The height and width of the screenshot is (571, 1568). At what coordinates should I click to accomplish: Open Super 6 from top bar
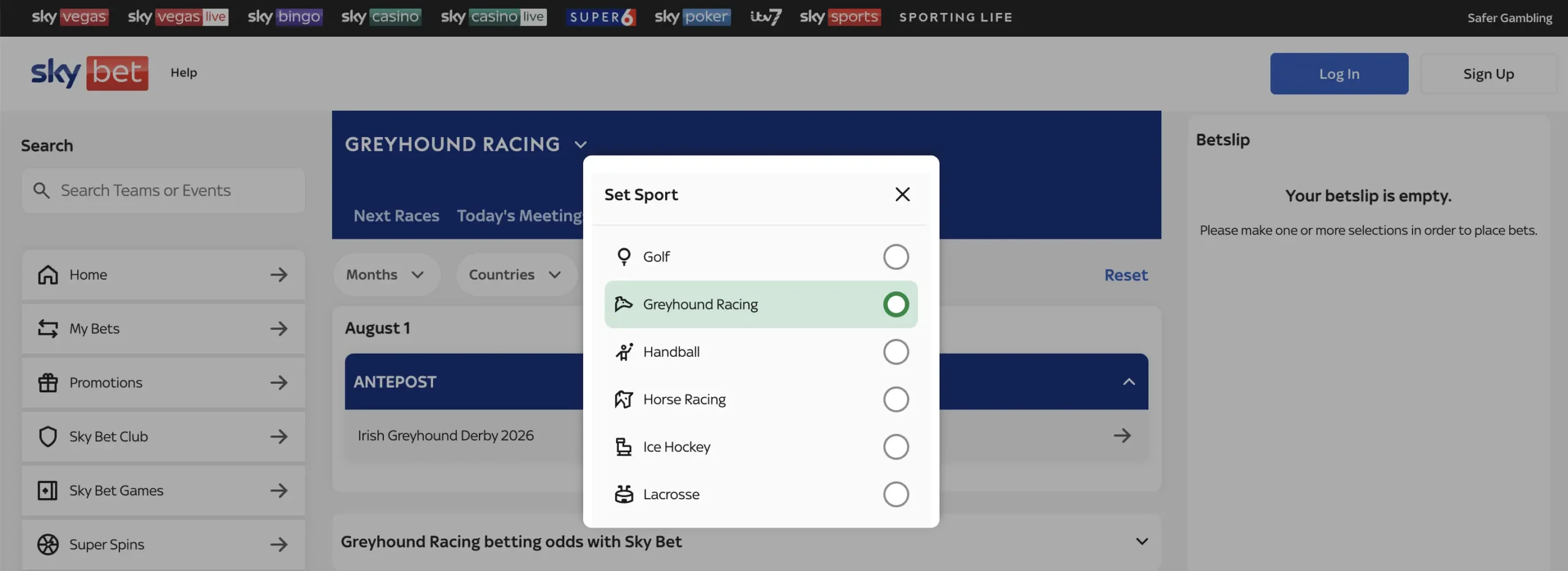click(601, 17)
